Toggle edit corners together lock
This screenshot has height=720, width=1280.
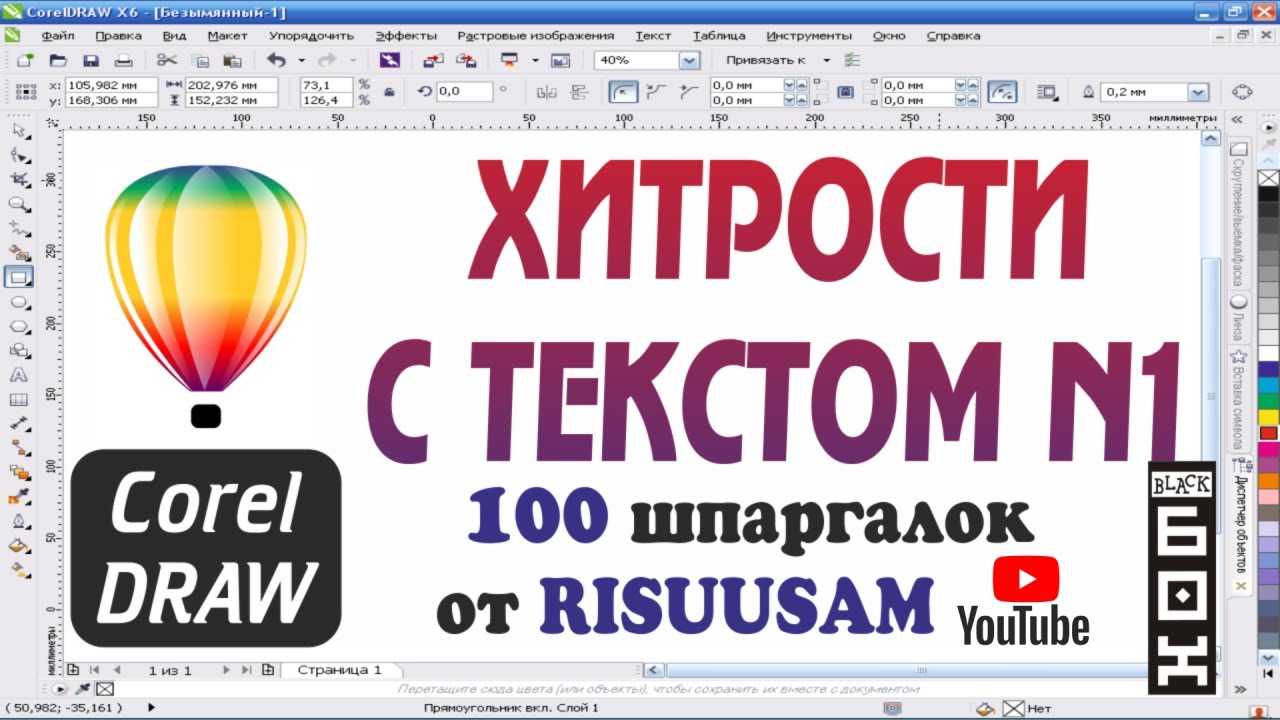point(845,92)
